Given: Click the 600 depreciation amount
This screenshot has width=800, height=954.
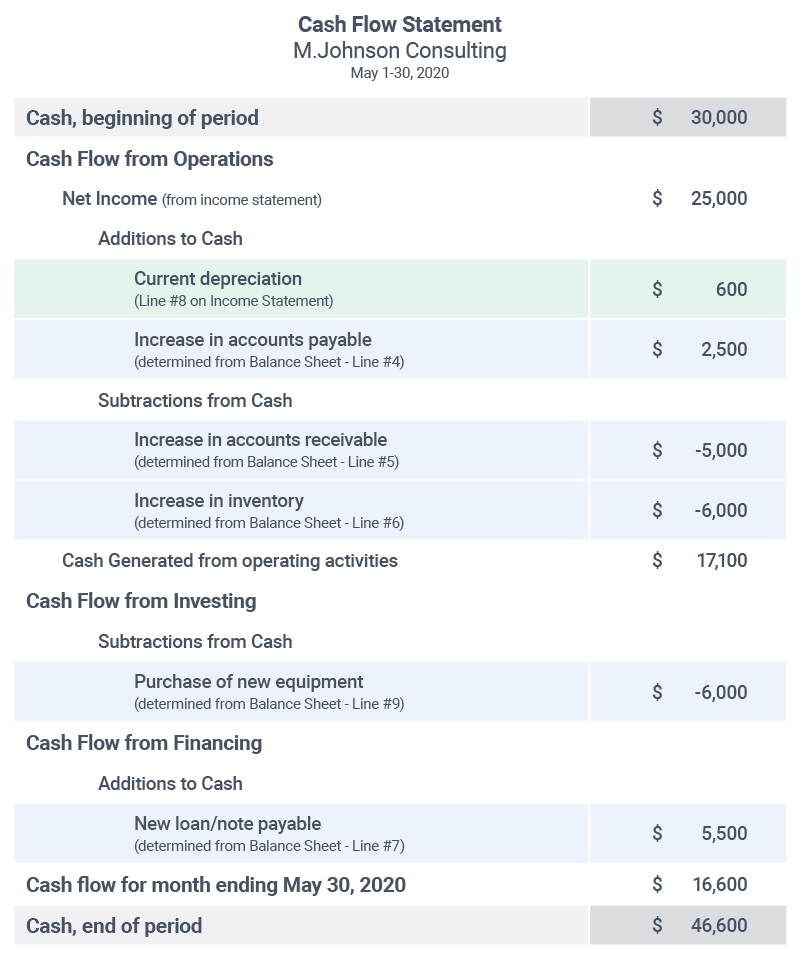Looking at the screenshot, I should [731, 290].
